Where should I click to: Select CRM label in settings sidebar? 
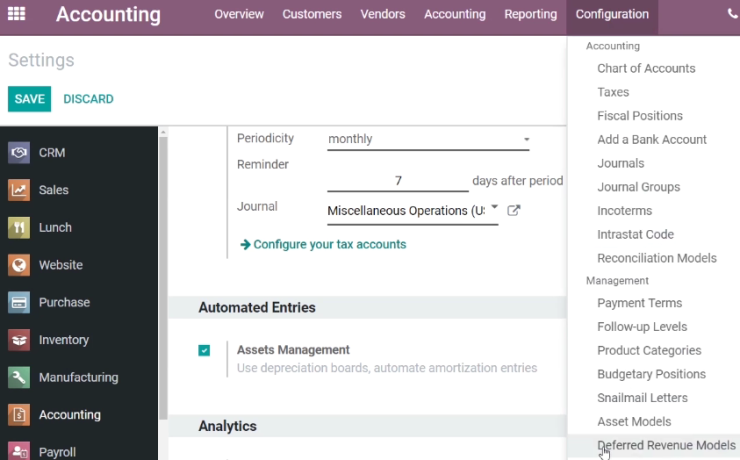click(x=52, y=153)
